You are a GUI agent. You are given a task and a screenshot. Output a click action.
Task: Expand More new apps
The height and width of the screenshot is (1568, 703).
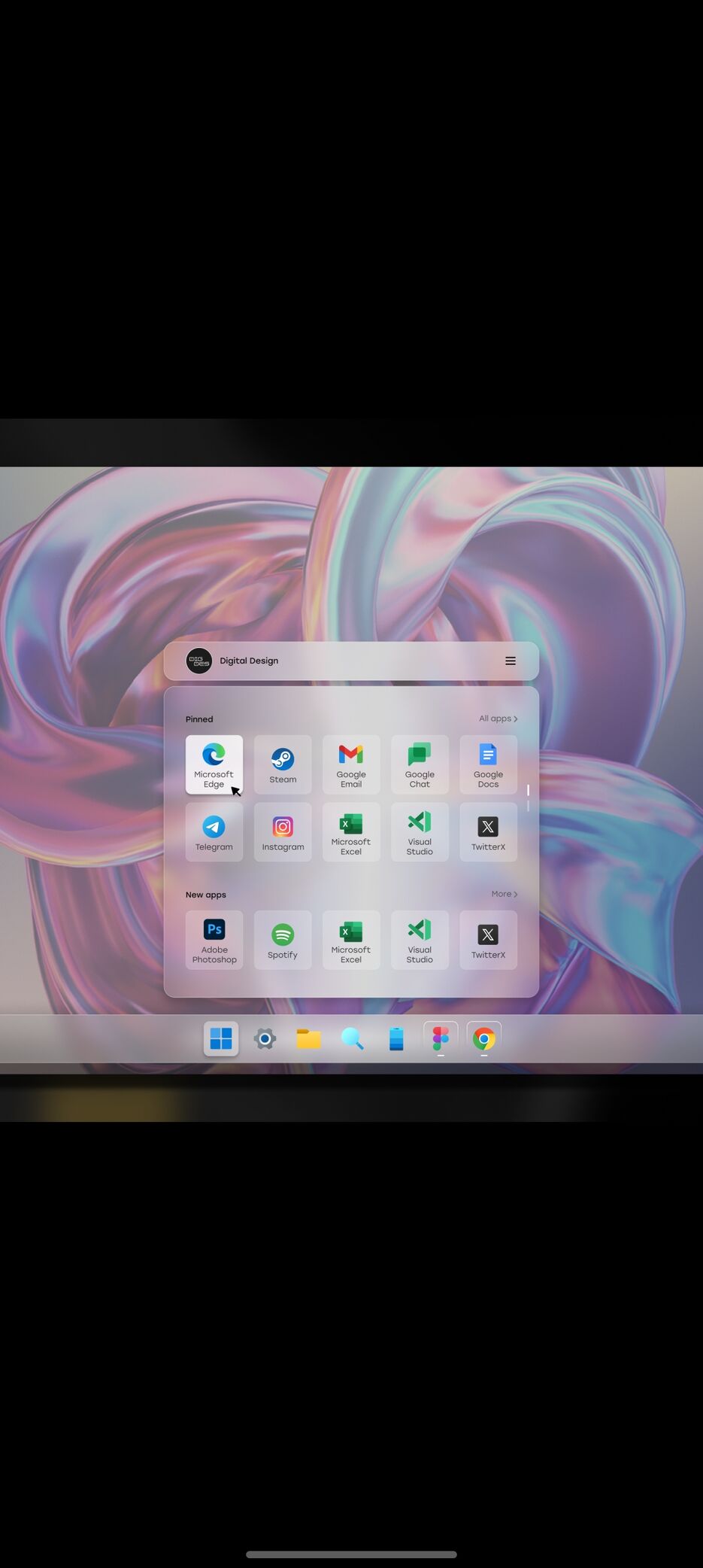tap(505, 894)
